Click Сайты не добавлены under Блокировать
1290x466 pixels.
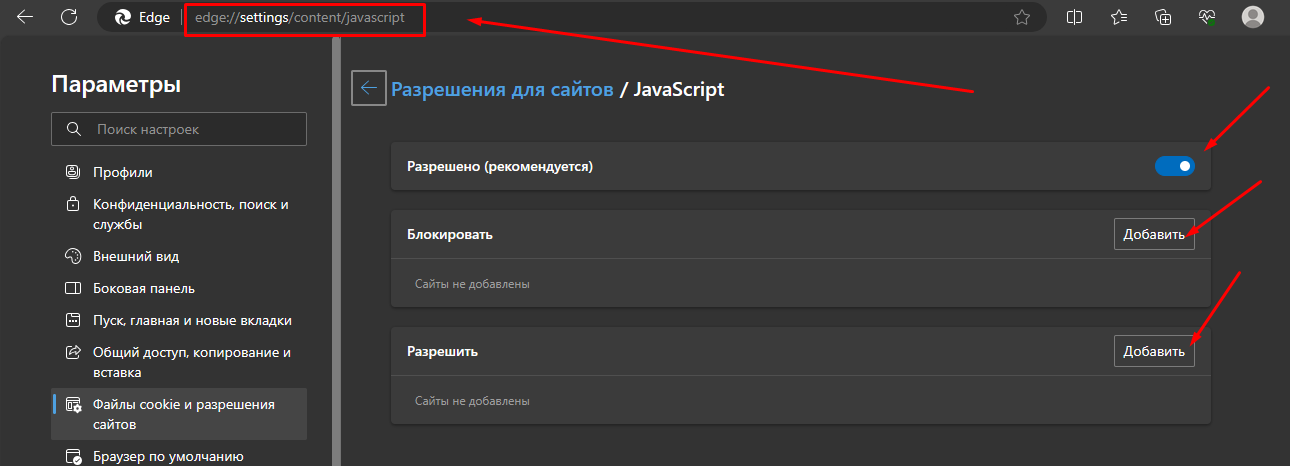[472, 284]
